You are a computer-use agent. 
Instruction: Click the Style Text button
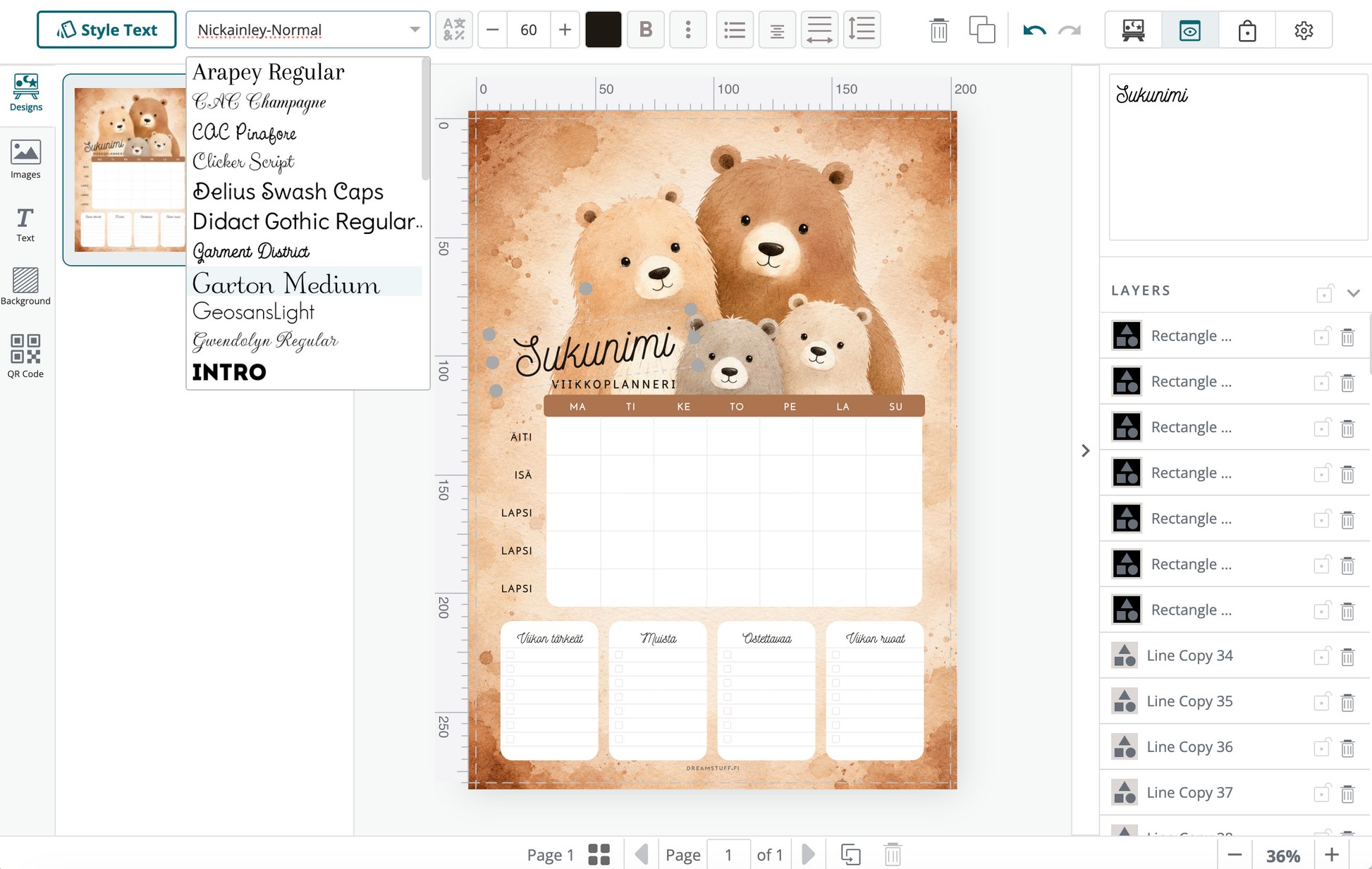pyautogui.click(x=106, y=30)
